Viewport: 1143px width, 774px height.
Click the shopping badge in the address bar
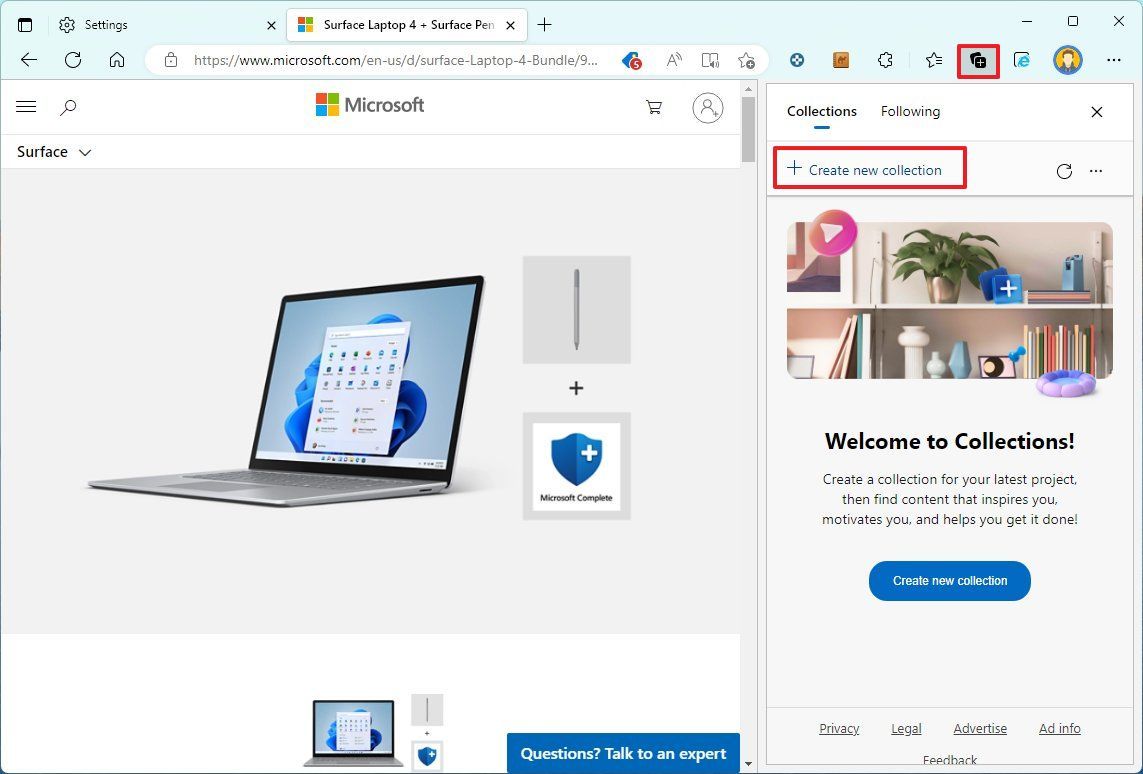pyautogui.click(x=632, y=60)
